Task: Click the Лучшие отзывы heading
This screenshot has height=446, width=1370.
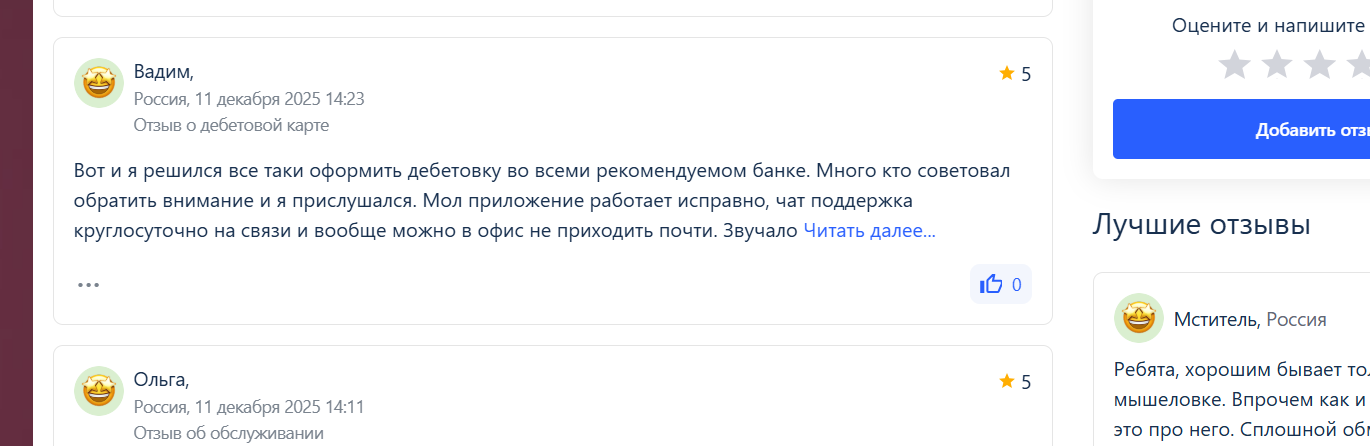Action: pos(1201,224)
